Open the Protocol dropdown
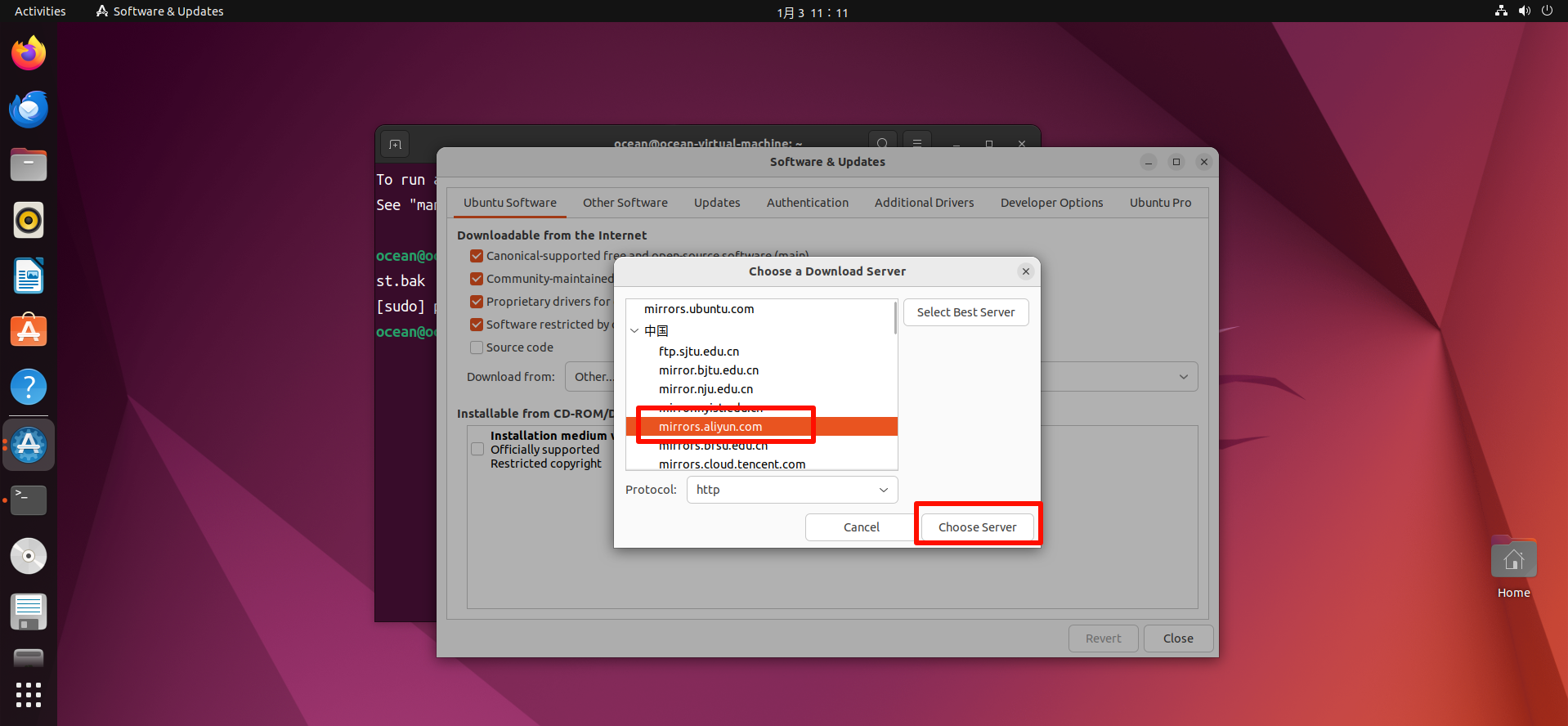Viewport: 1568px width, 726px height. (x=792, y=490)
